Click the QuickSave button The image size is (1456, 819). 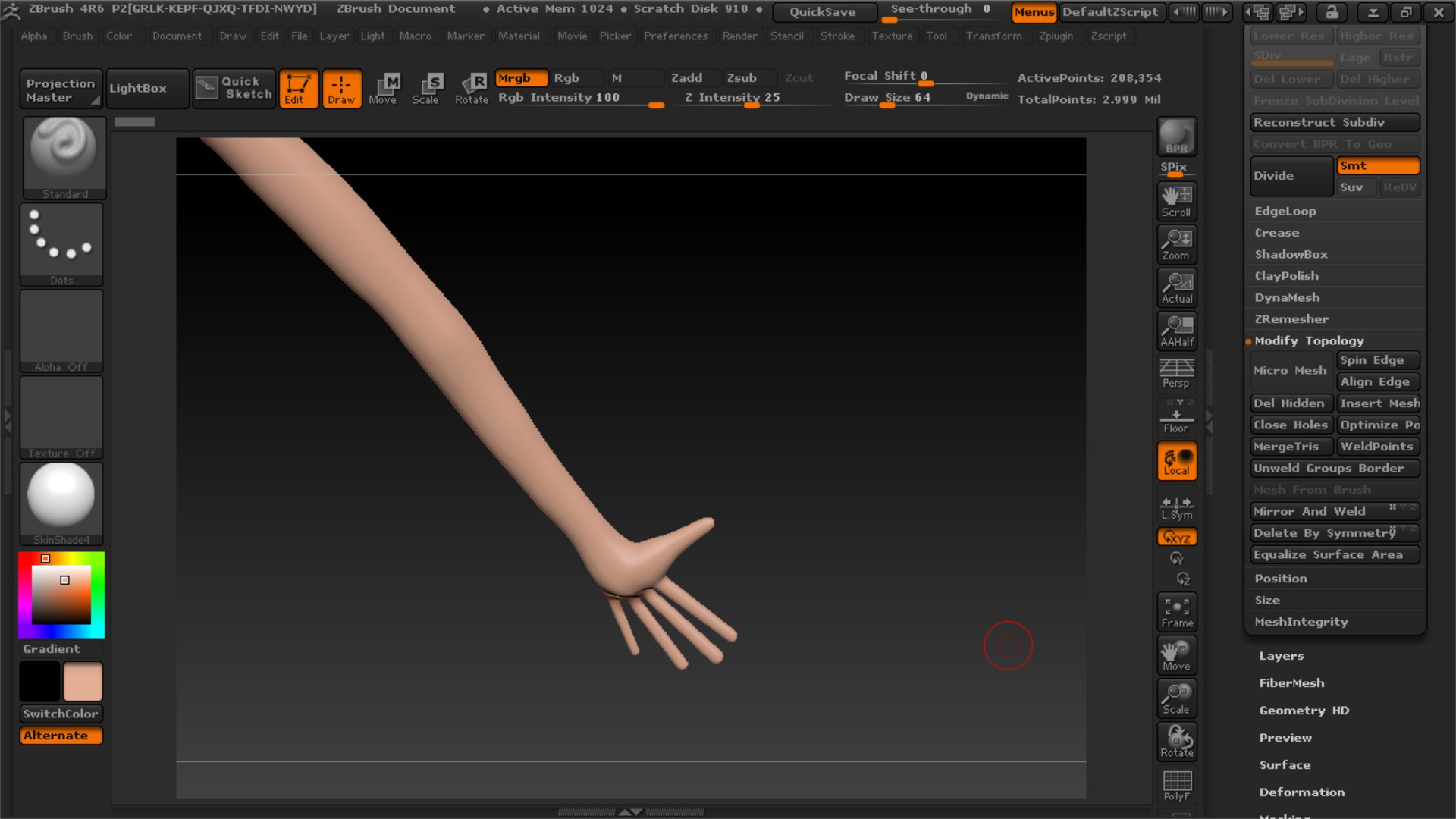click(824, 12)
